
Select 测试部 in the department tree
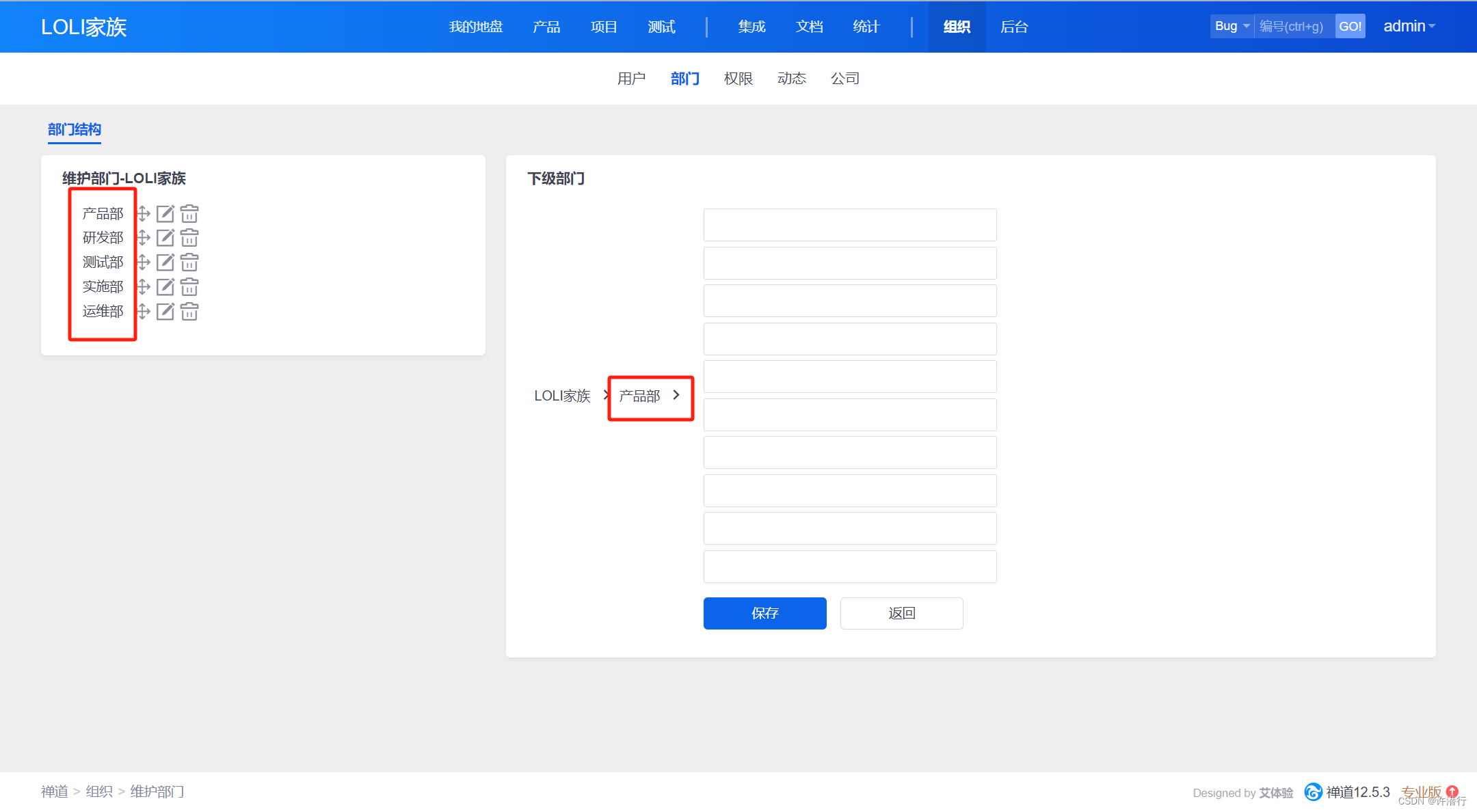tap(103, 262)
